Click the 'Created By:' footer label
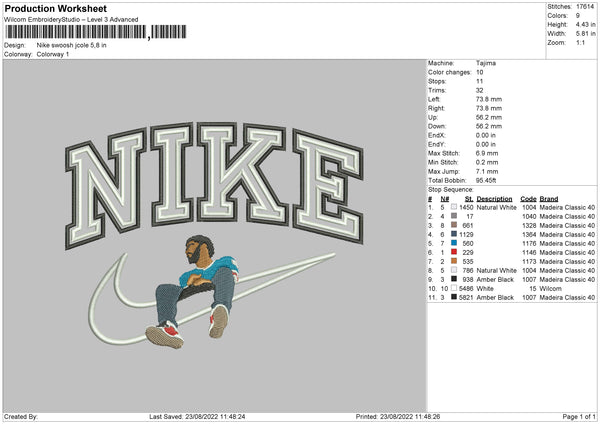This screenshot has height=424, width=600. pos(21,417)
